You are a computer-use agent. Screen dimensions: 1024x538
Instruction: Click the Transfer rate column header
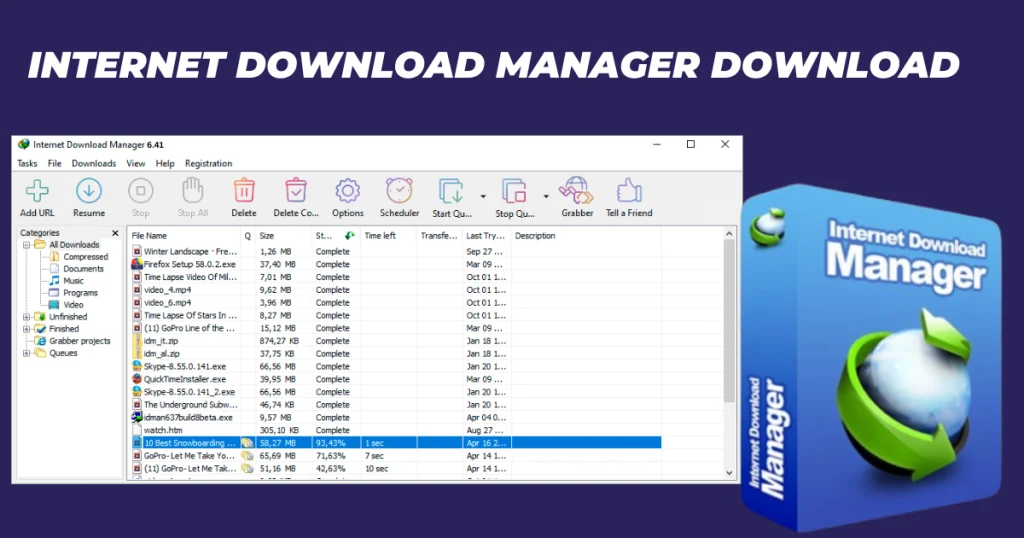440,236
